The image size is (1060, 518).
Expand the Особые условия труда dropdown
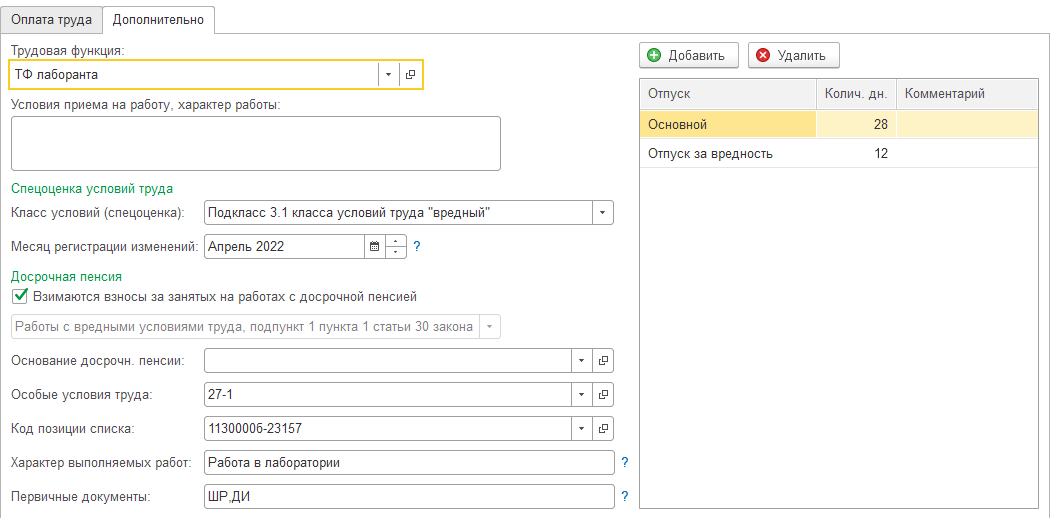tap(581, 394)
